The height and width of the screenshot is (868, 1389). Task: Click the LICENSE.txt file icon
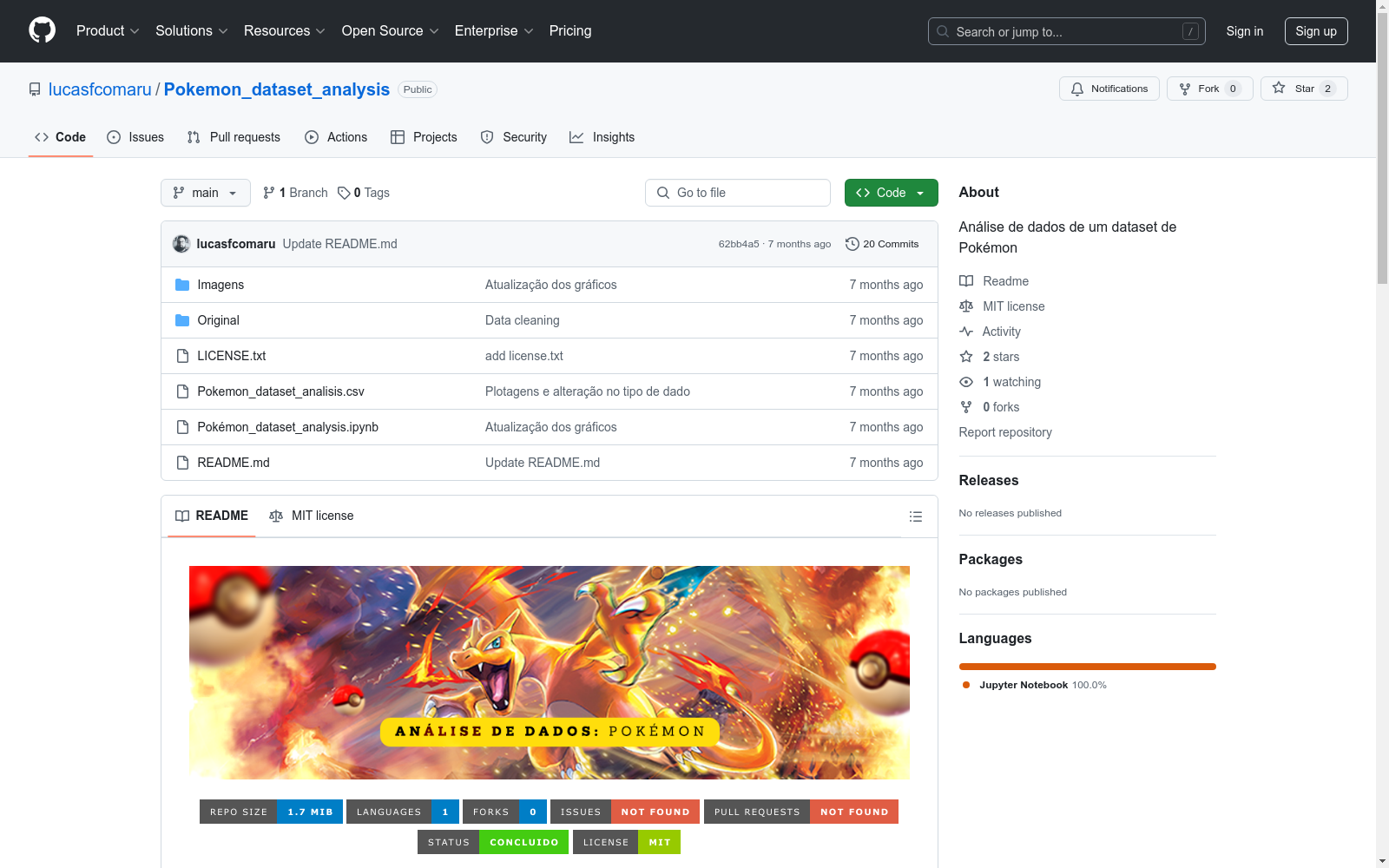click(182, 356)
